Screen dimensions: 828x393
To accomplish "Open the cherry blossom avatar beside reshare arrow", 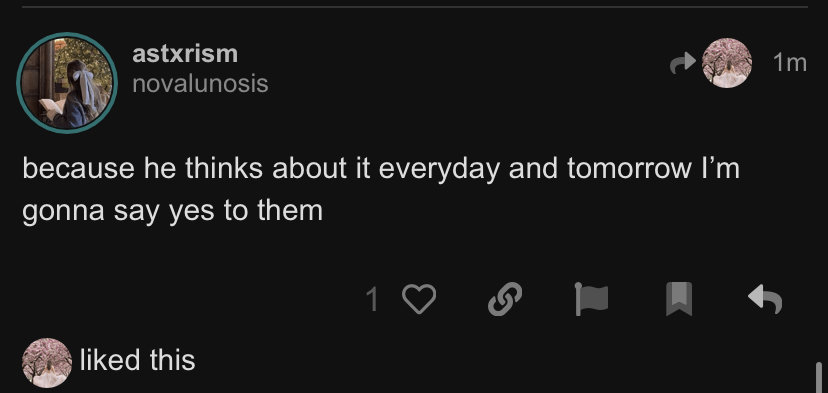I will point(727,63).
